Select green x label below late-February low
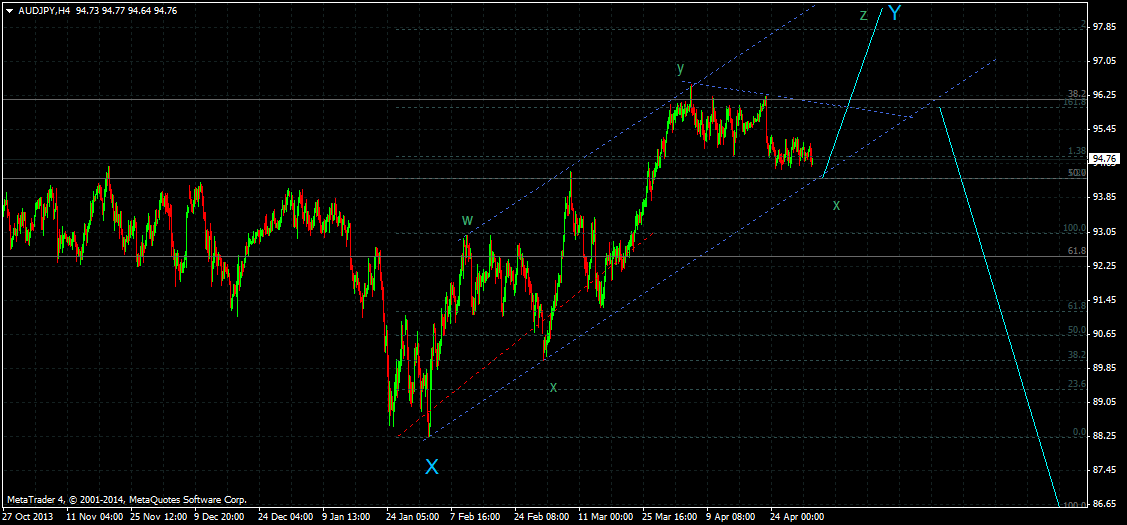This screenshot has height=525, width=1127. tap(553, 387)
